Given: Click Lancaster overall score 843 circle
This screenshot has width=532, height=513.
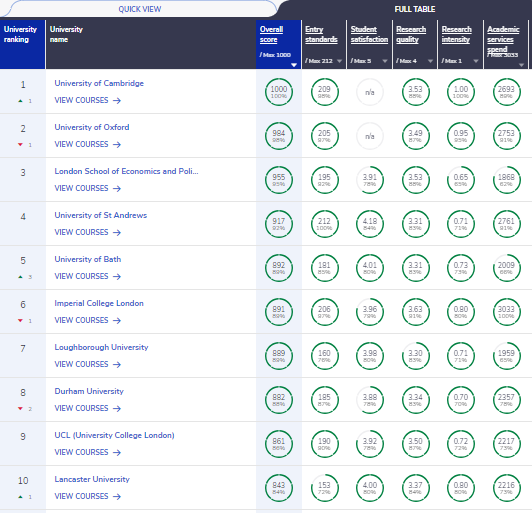Looking at the screenshot, I should click(279, 488).
